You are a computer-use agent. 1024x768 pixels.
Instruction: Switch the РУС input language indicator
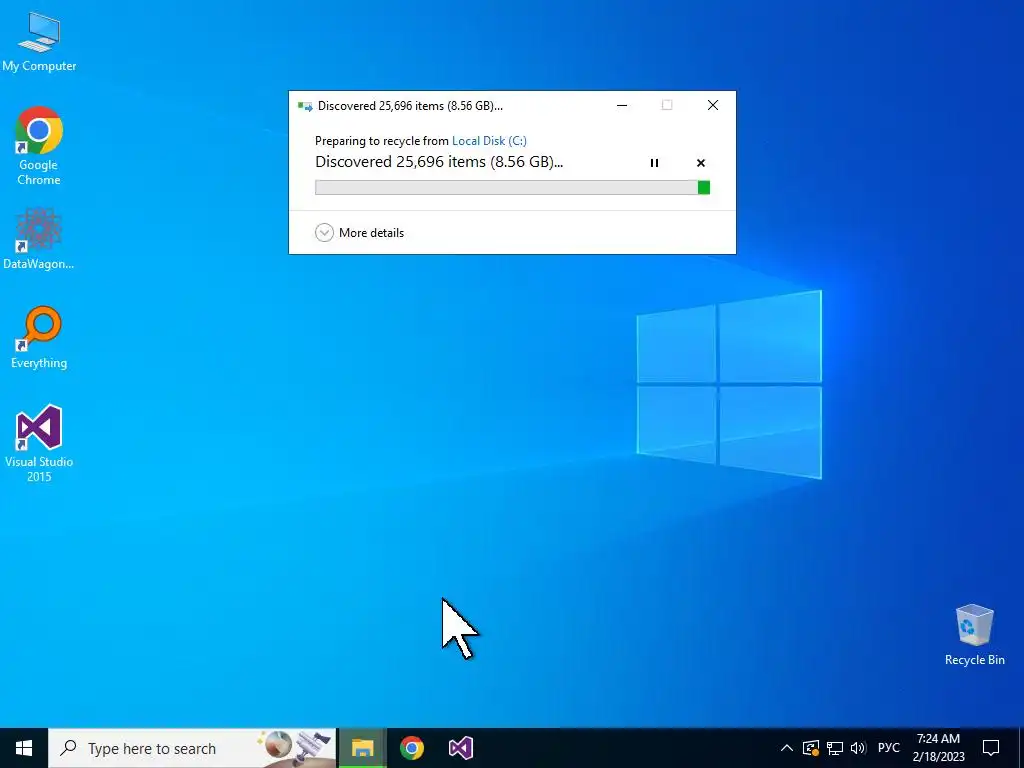pos(889,748)
